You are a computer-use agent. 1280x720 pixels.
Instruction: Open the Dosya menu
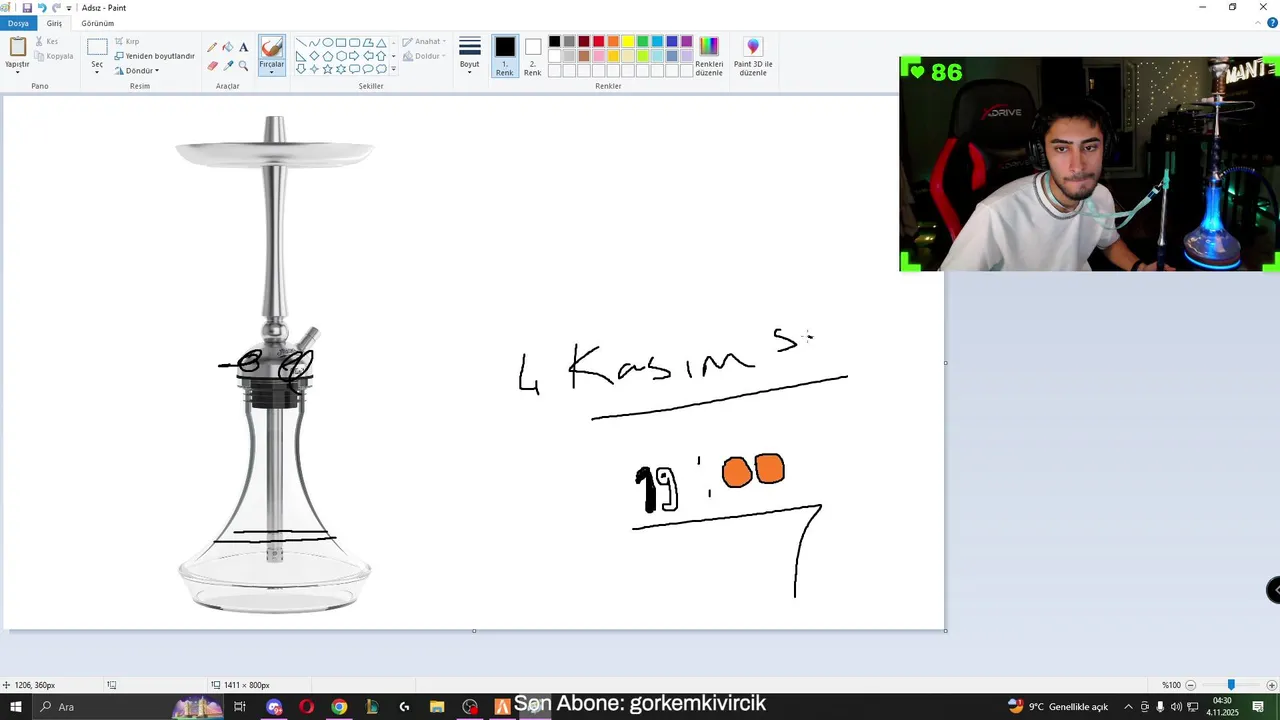pyautogui.click(x=18, y=23)
